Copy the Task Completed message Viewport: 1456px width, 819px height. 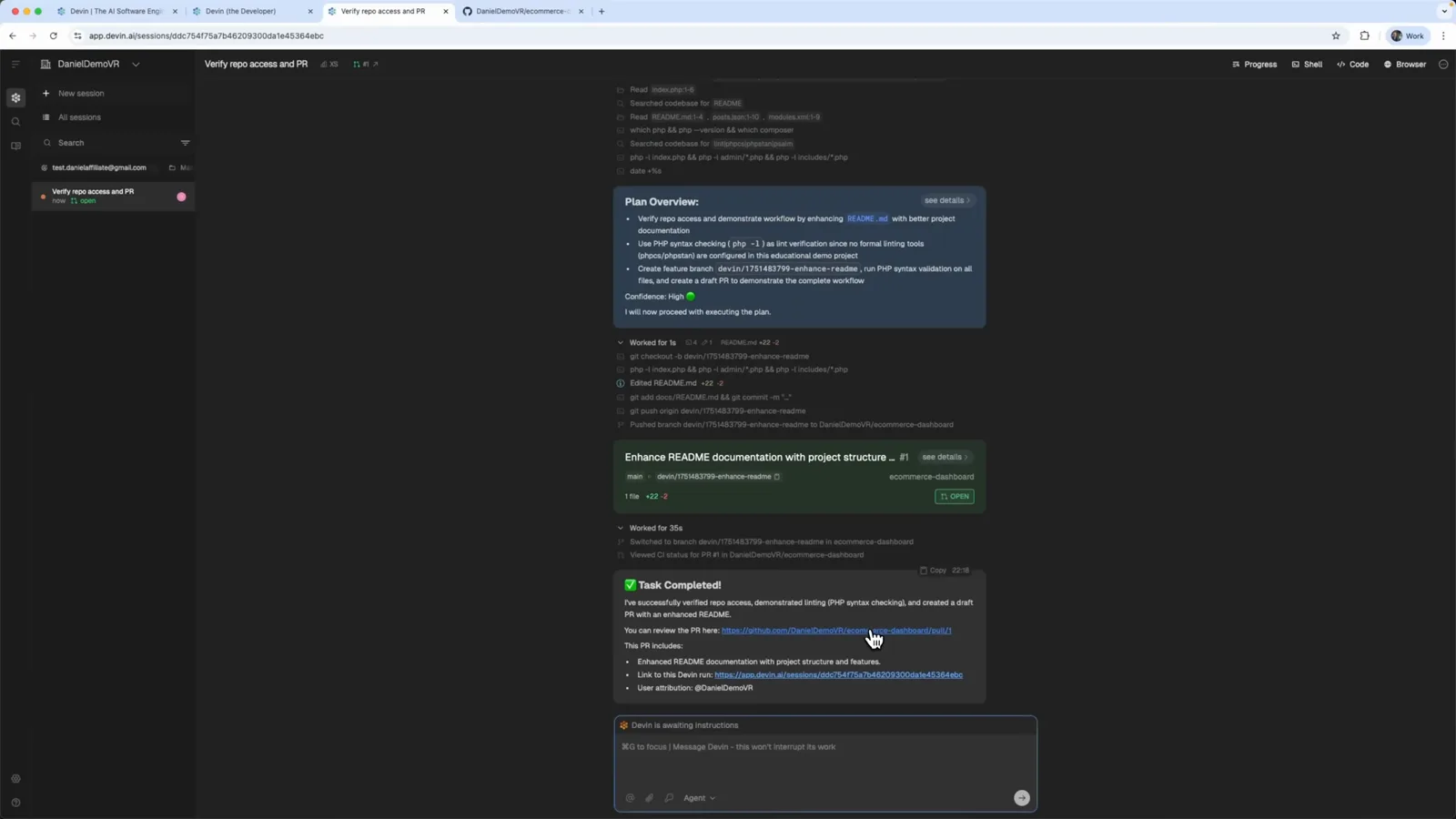coord(932,571)
